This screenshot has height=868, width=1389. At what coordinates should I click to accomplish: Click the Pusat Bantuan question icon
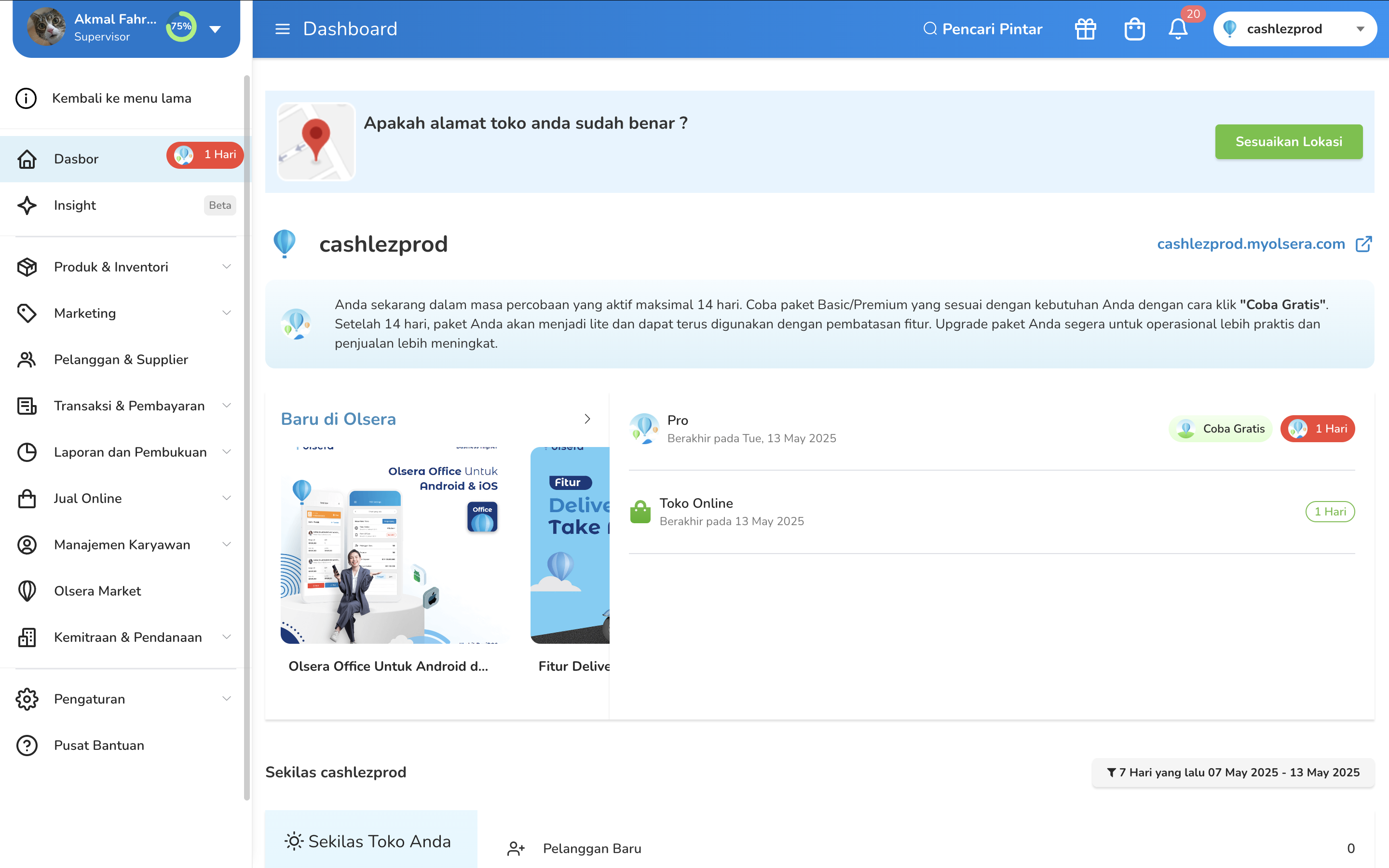(x=27, y=746)
